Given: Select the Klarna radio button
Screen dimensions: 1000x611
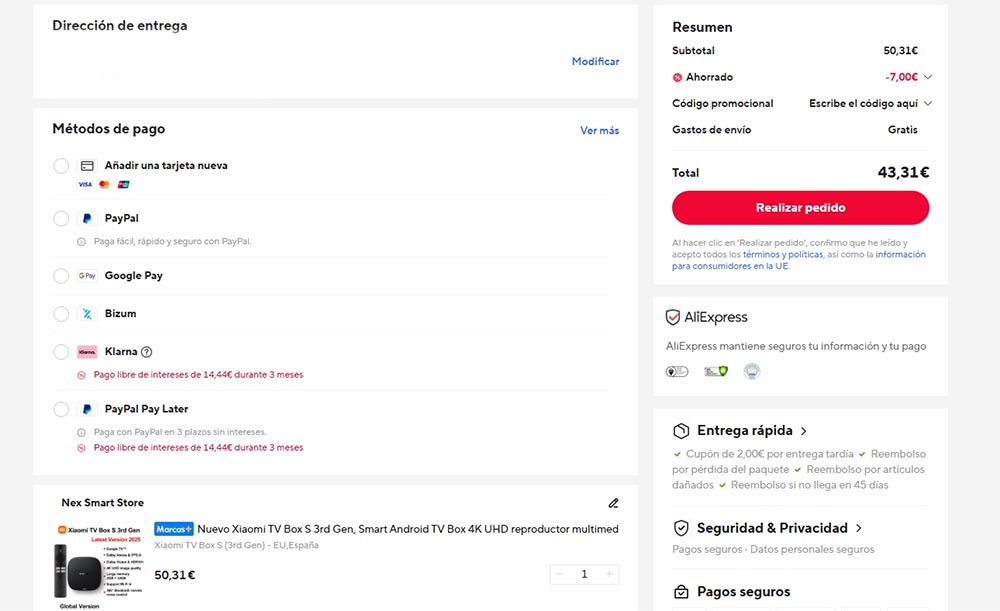Looking at the screenshot, I should tap(61, 352).
